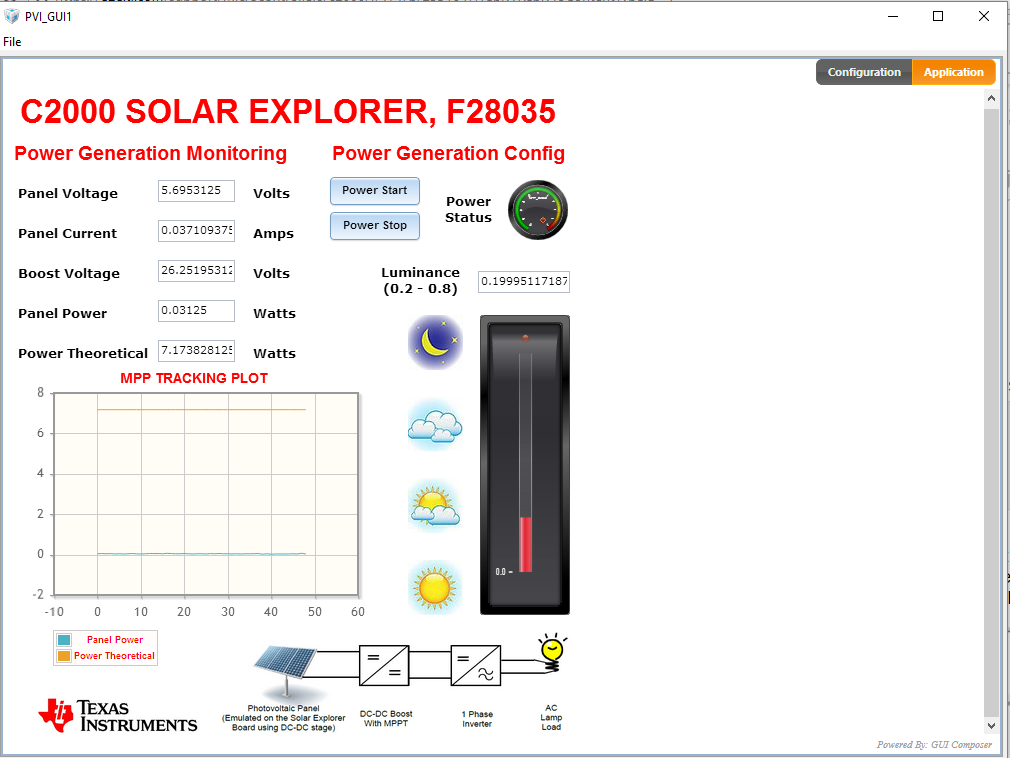Click the cloudy weather icon
Screen dimensions: 1010x758
(x=435, y=425)
